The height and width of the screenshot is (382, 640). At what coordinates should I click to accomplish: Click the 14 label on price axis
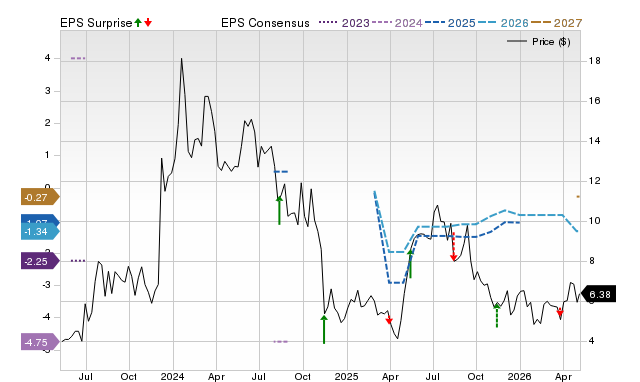pyautogui.click(x=594, y=141)
